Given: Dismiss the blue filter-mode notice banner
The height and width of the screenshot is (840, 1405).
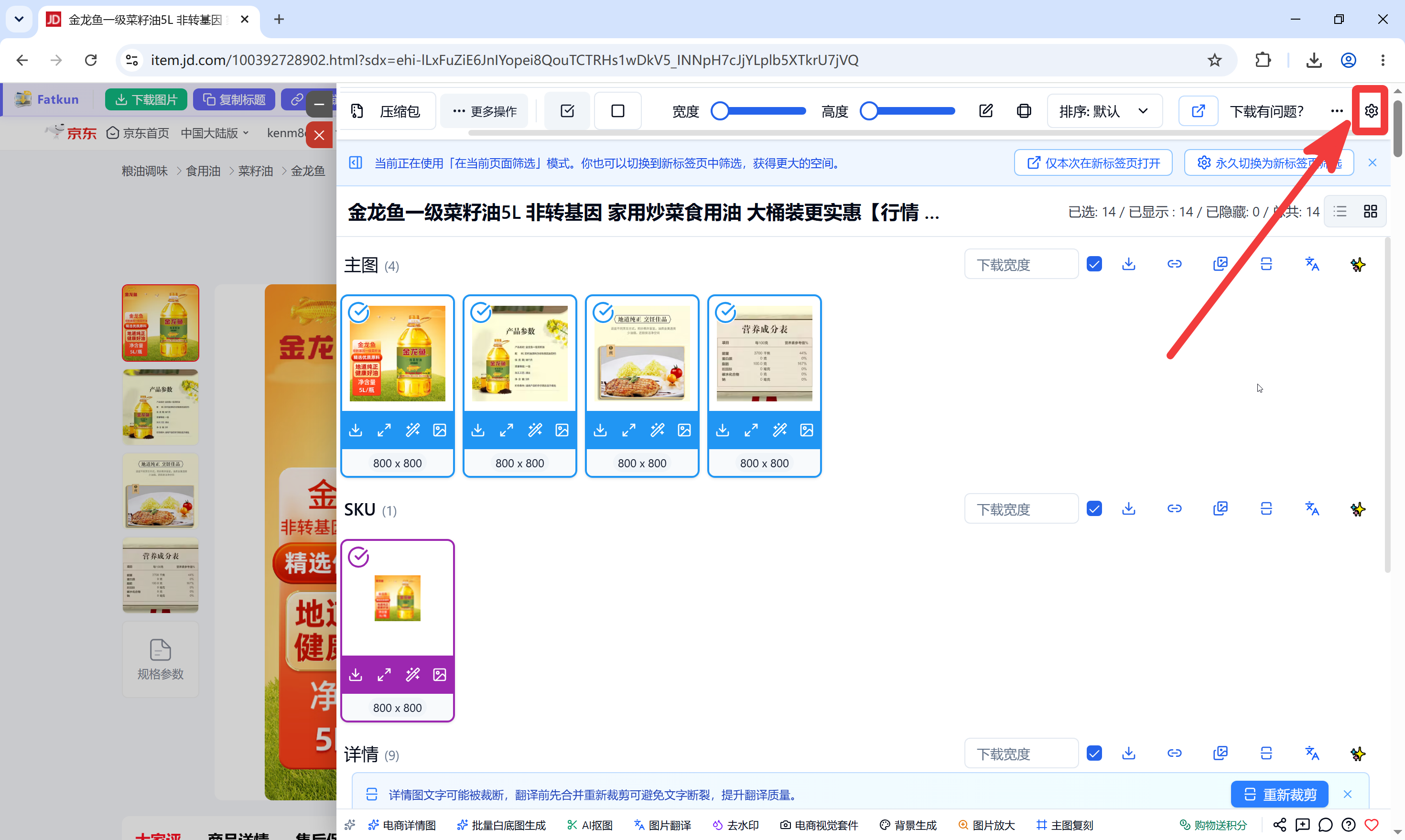Looking at the screenshot, I should (1372, 163).
